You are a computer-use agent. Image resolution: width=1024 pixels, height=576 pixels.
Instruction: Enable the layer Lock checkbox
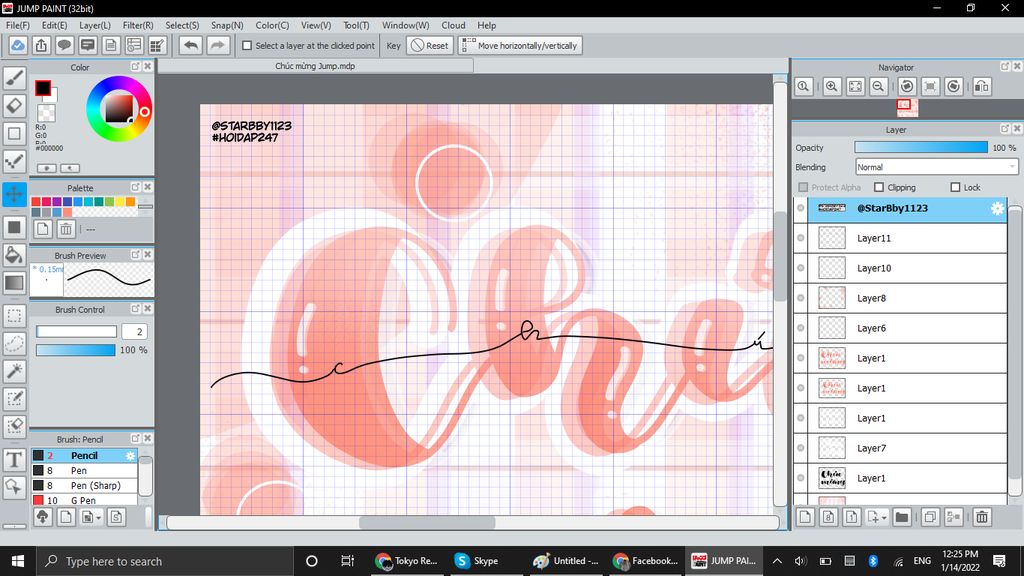(x=955, y=187)
